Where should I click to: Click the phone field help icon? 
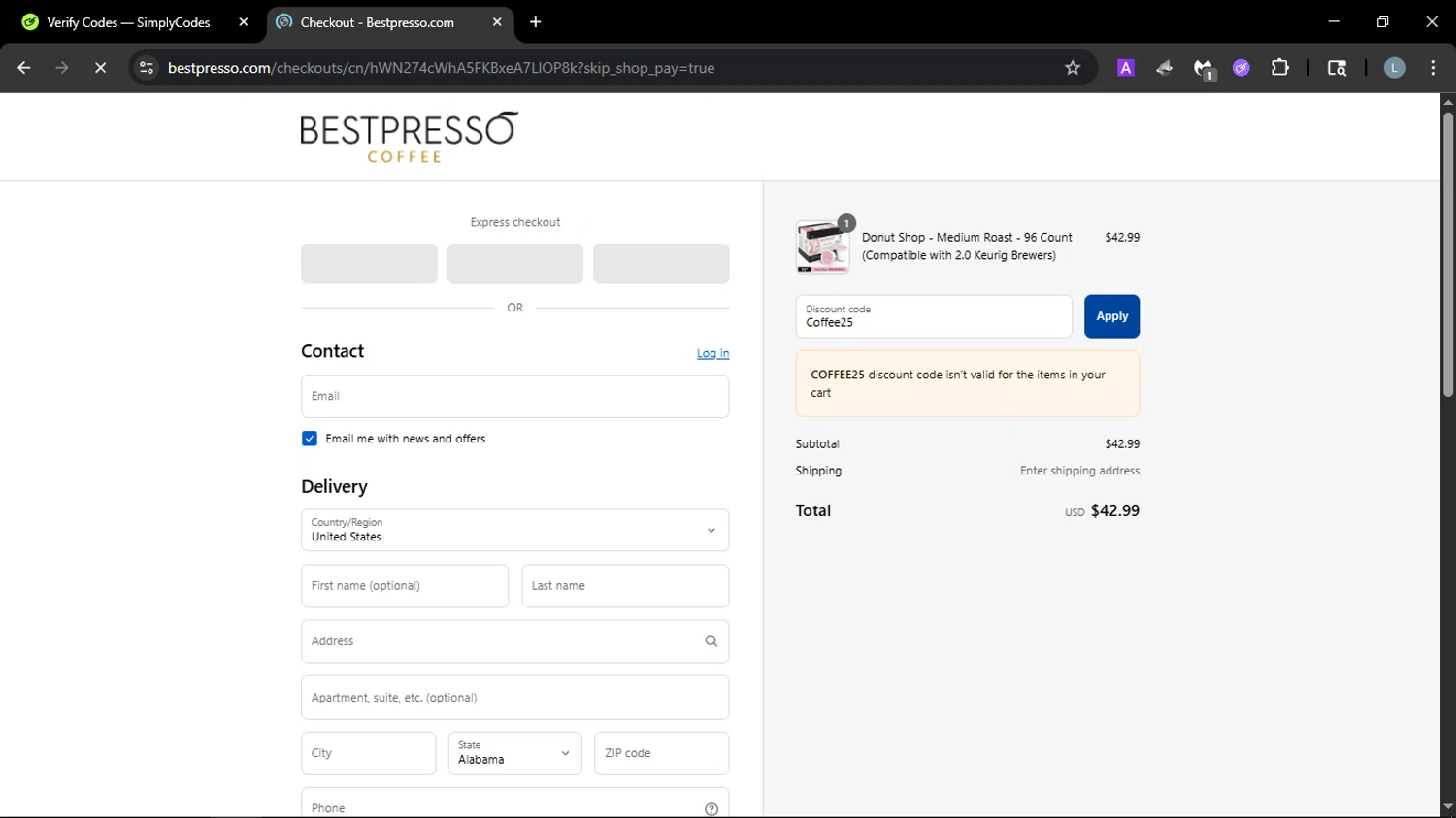[x=711, y=809]
